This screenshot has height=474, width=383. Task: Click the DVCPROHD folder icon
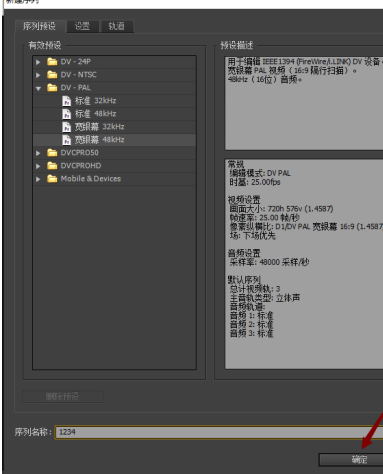(x=52, y=166)
